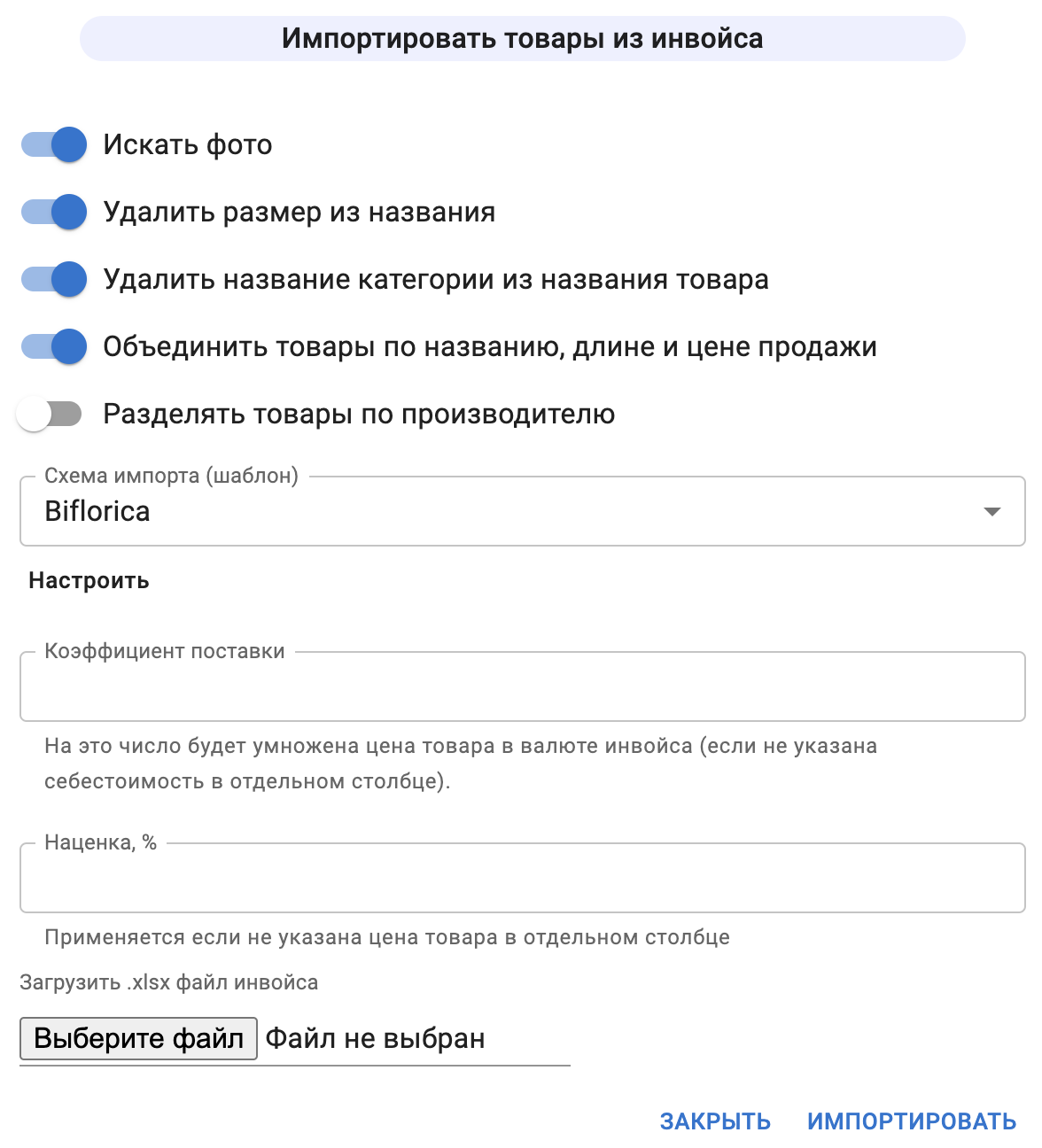Click the "Загрузить .xlsx файл инвойса" label
This screenshot has height=1148, width=1042.
click(x=170, y=981)
